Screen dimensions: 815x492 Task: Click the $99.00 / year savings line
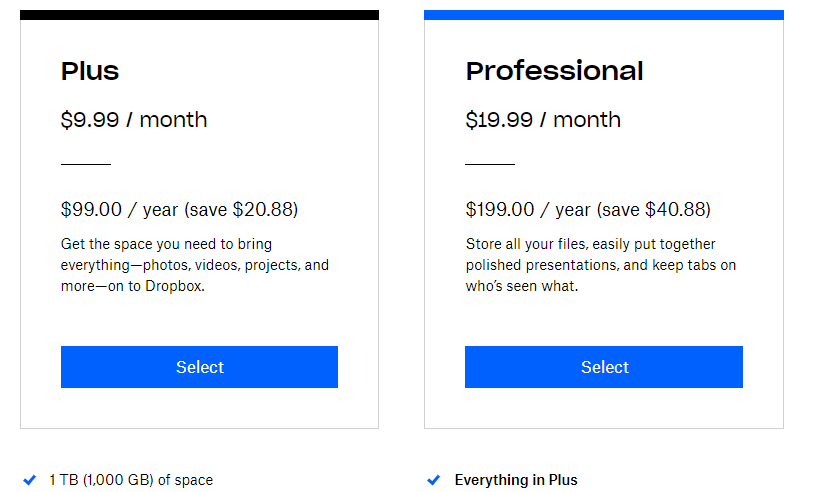pyautogui.click(x=179, y=209)
